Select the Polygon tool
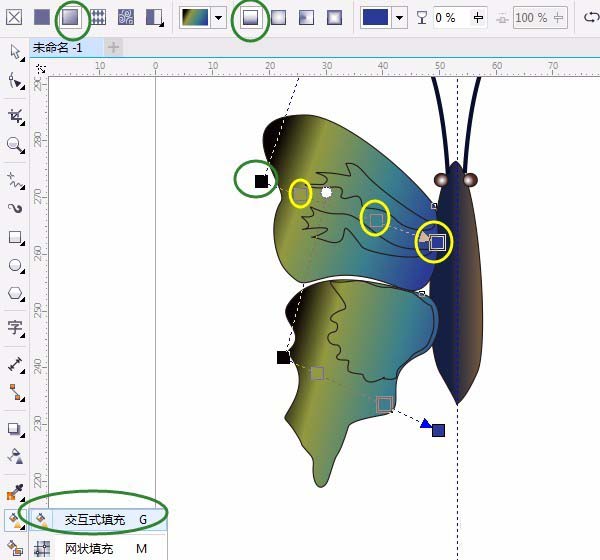This screenshot has width=600, height=560. pyautogui.click(x=15, y=294)
